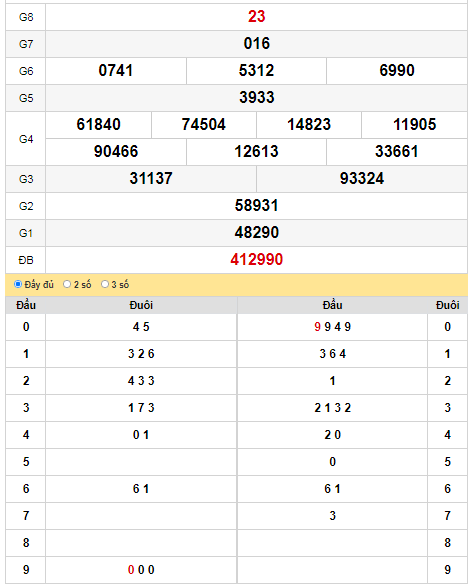Click the G6 number 0741

pyautogui.click(x=116, y=71)
